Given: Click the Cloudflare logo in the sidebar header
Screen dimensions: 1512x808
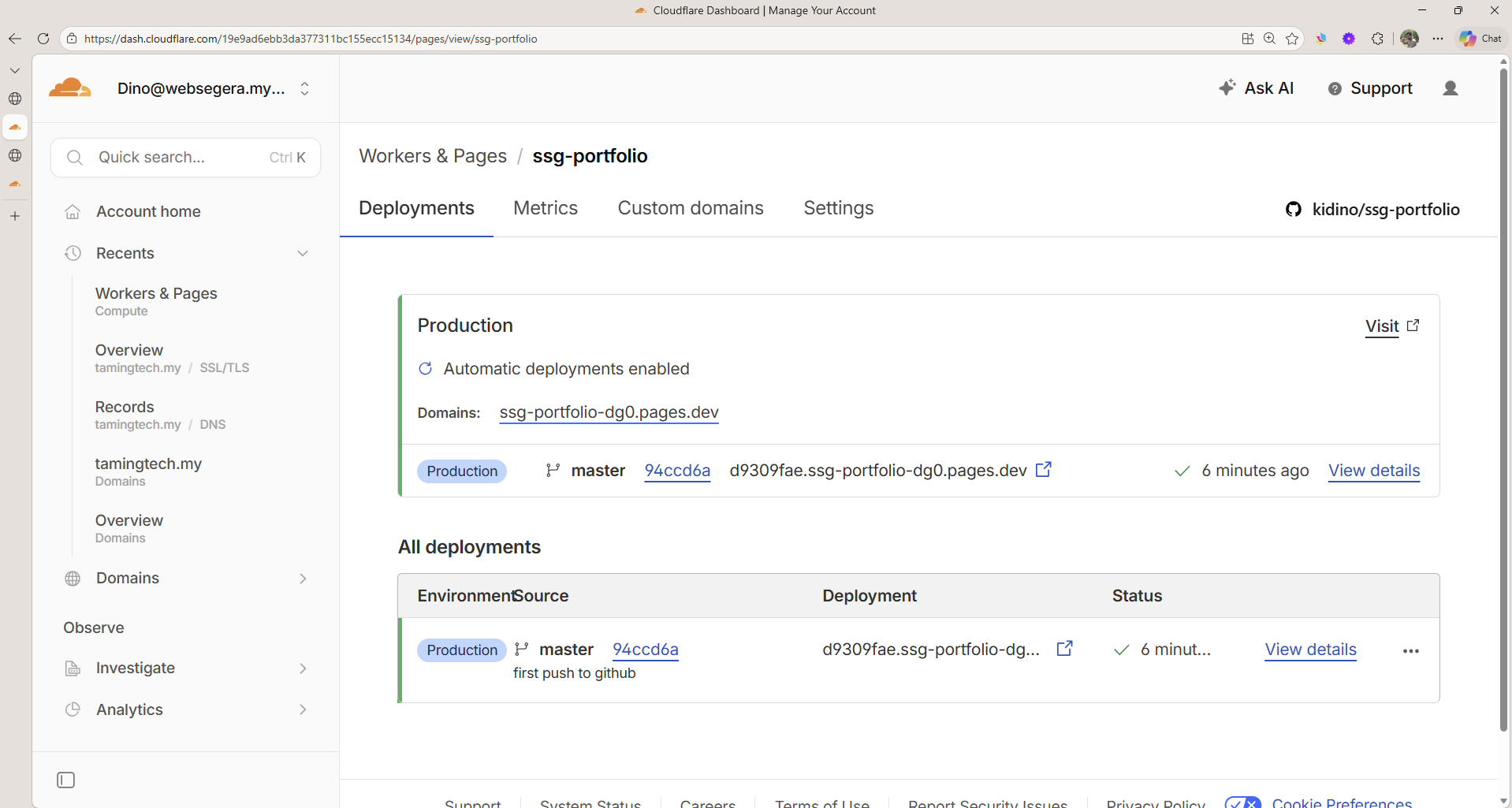Looking at the screenshot, I should (69, 88).
